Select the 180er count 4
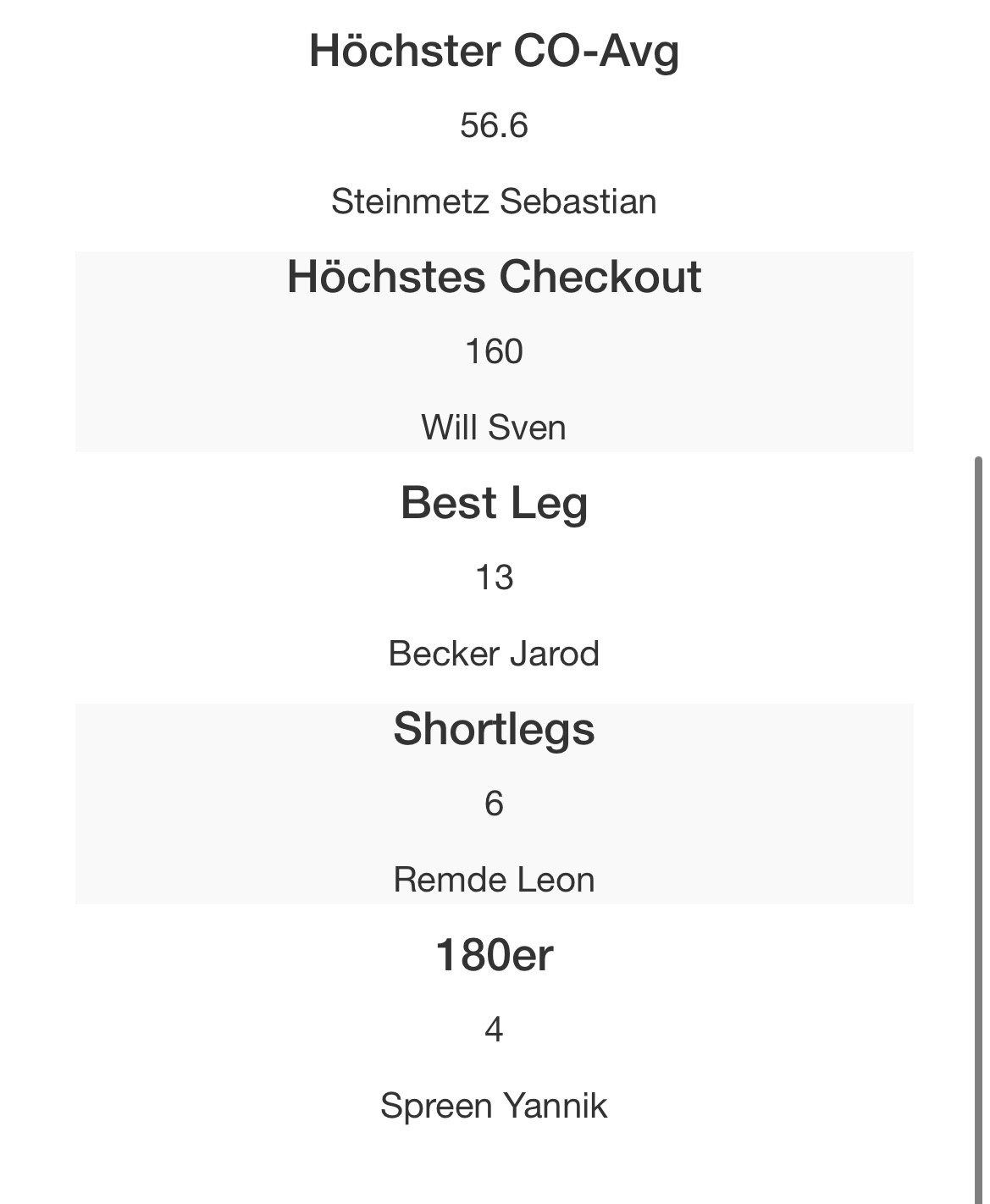 (494, 1030)
